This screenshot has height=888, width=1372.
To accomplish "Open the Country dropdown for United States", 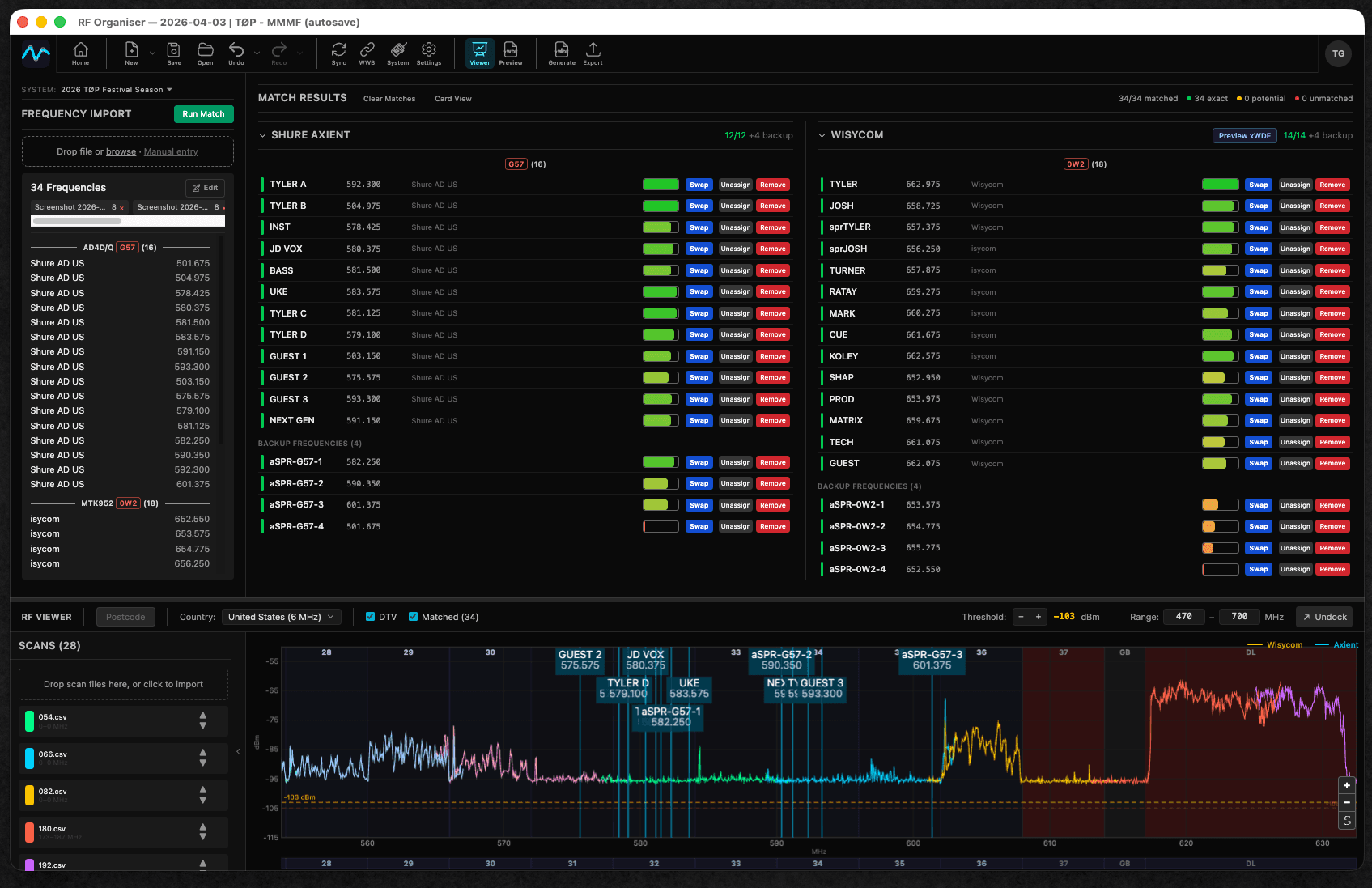I will click(x=281, y=616).
